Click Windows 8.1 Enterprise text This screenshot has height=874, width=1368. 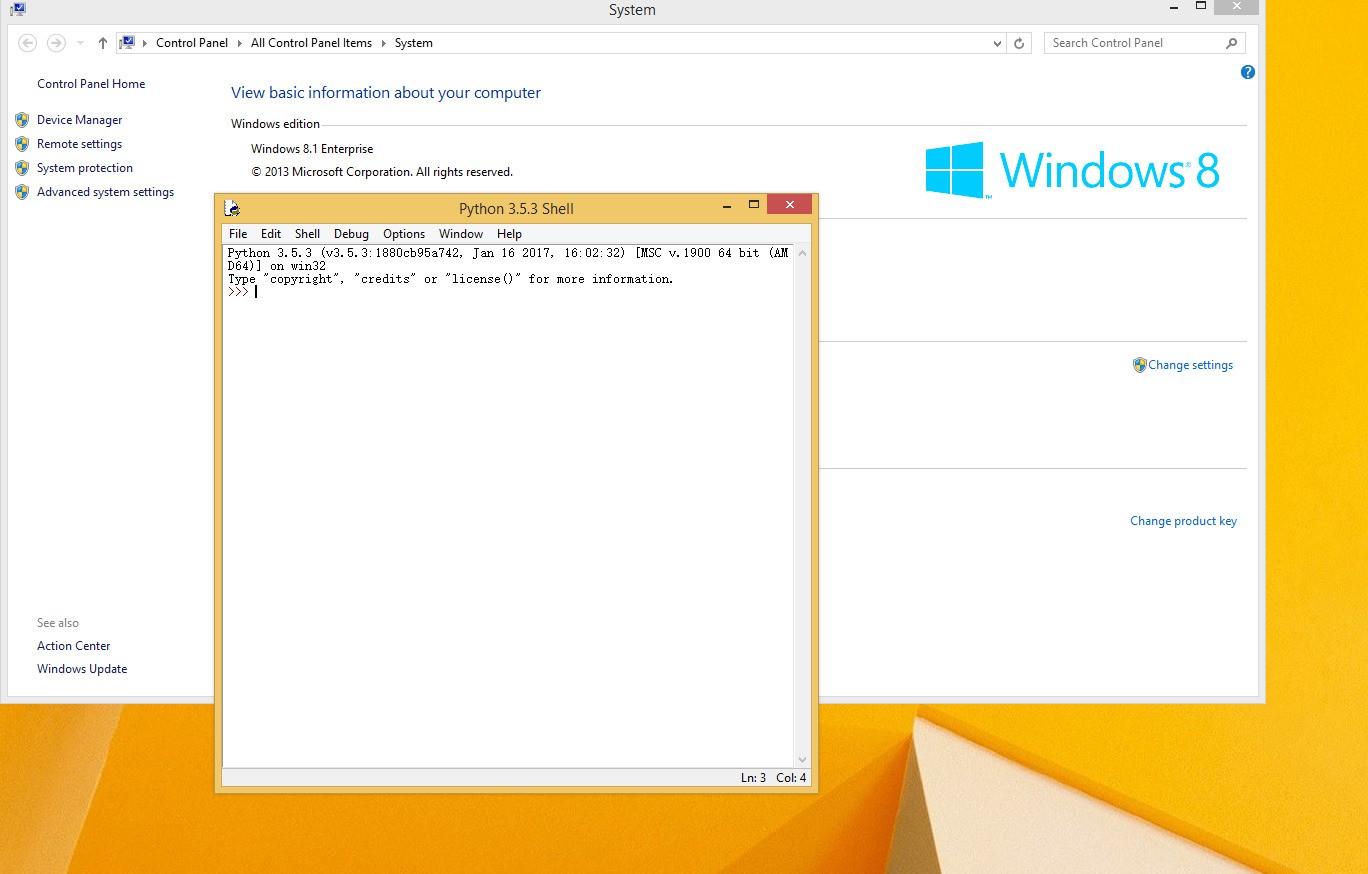click(312, 149)
